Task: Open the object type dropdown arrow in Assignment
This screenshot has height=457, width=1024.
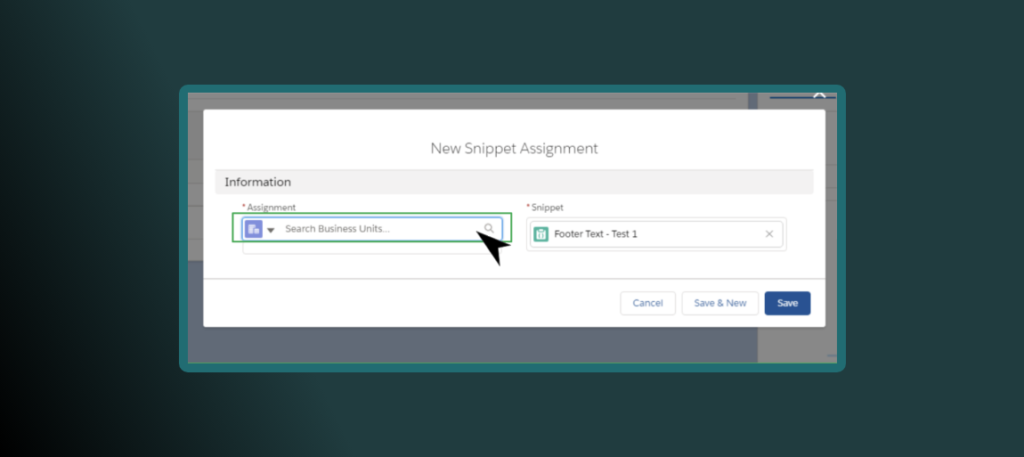Action: coord(271,230)
